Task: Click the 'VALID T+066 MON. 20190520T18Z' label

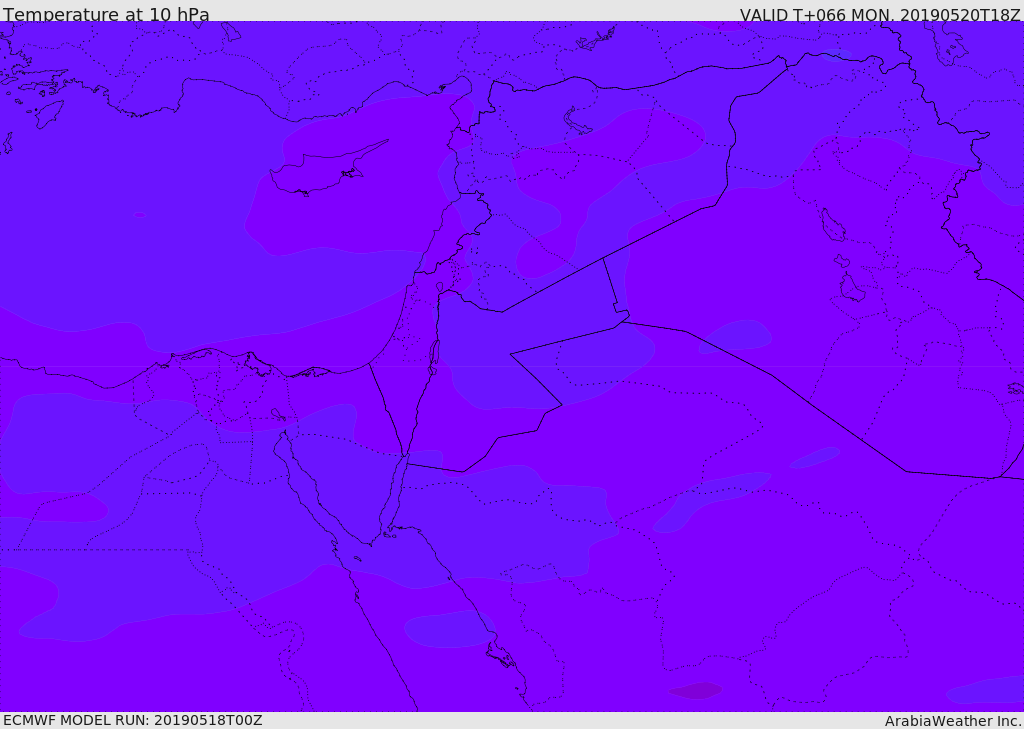Action: pos(880,14)
